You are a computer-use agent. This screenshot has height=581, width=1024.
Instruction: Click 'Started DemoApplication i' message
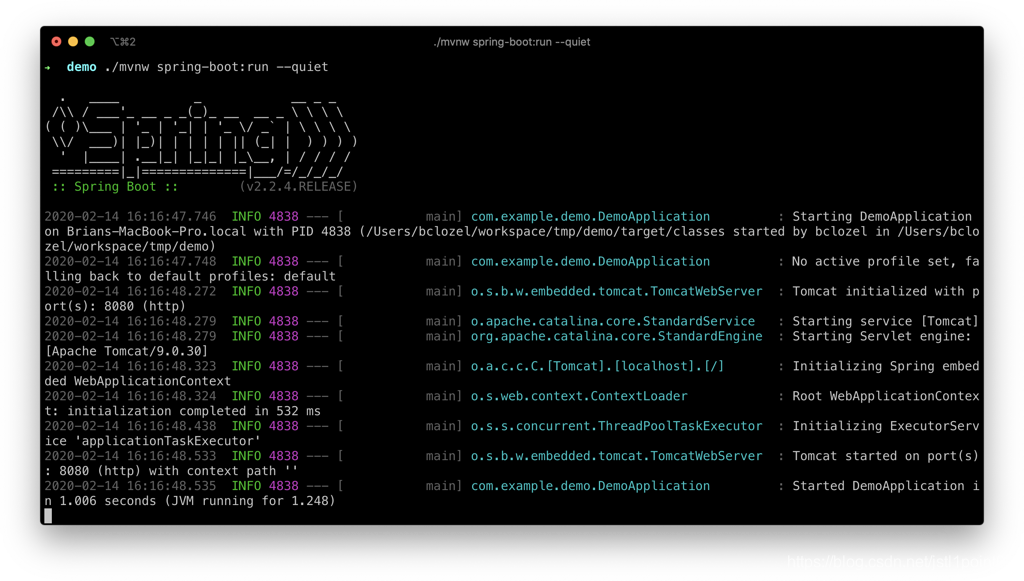tap(886, 486)
